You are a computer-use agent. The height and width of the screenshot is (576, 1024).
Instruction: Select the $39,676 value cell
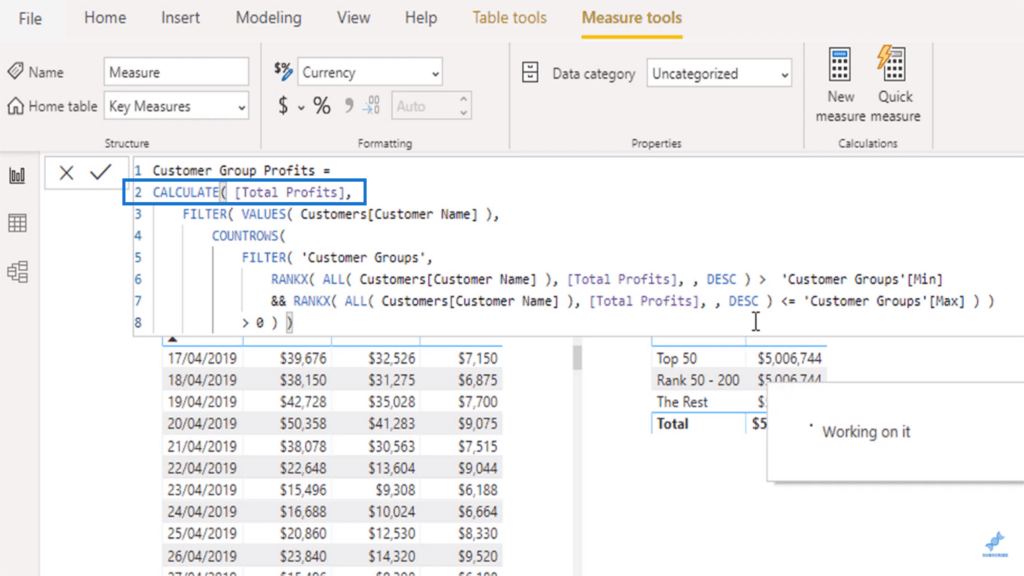coord(303,359)
